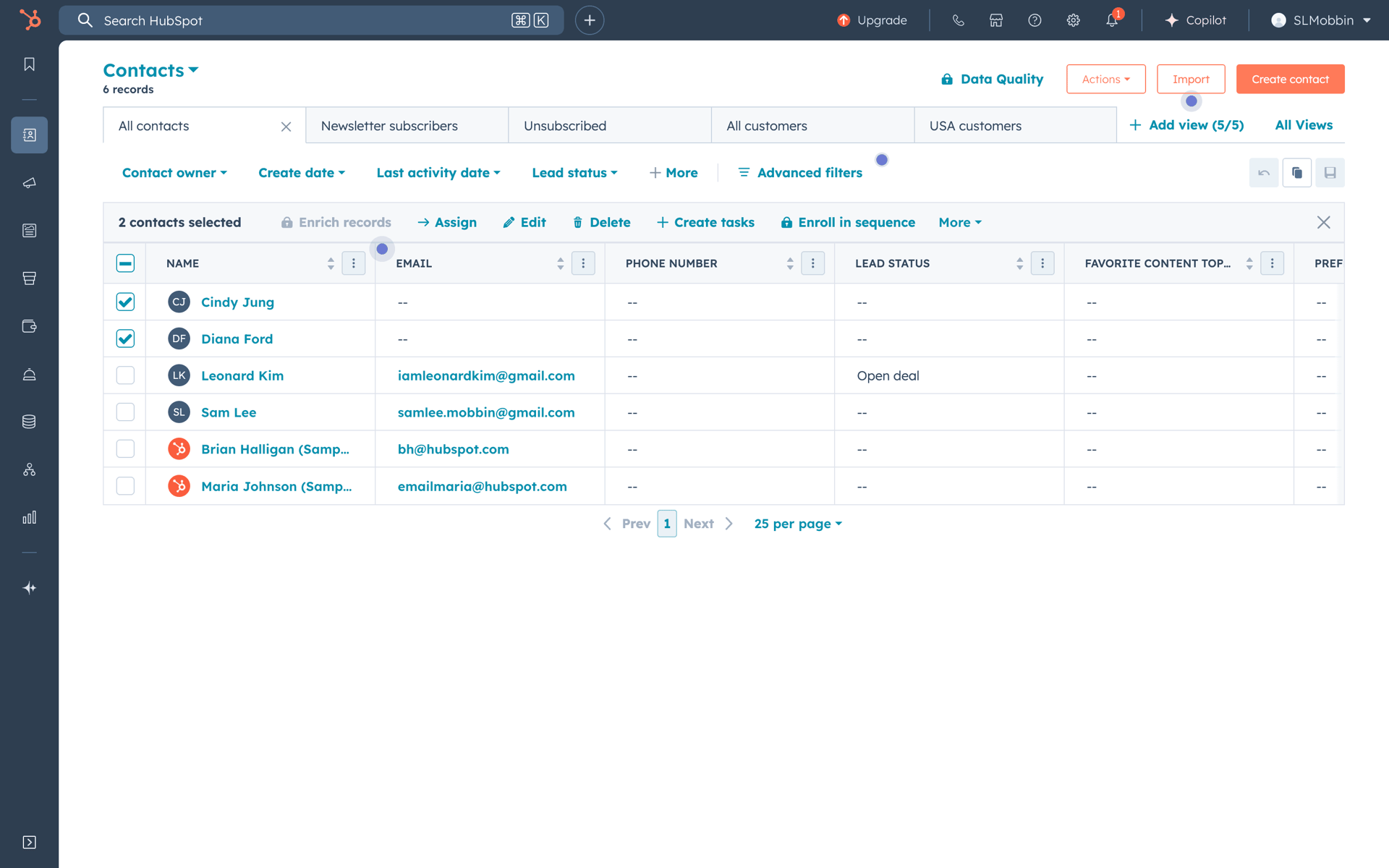Open the Data management database sidebar icon

coord(29,422)
